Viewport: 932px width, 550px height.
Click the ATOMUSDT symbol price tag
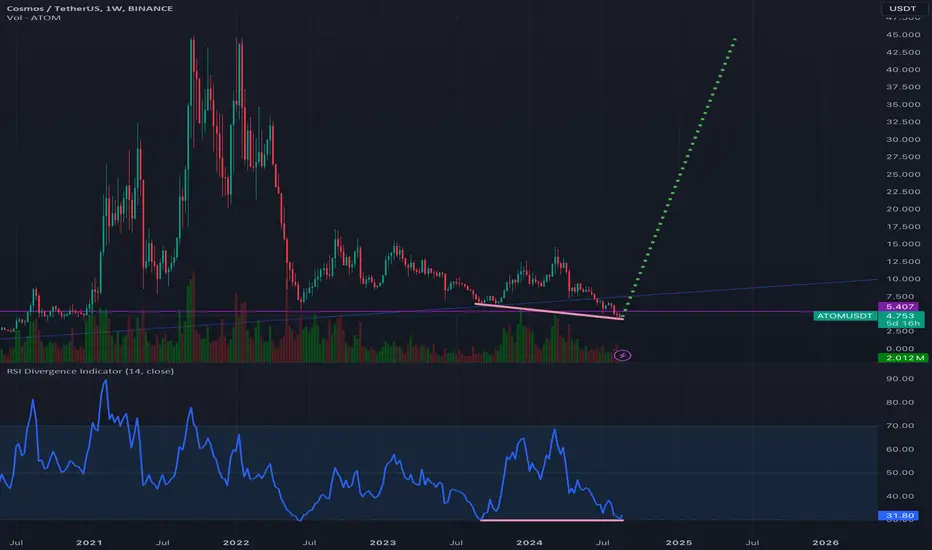[x=844, y=316]
